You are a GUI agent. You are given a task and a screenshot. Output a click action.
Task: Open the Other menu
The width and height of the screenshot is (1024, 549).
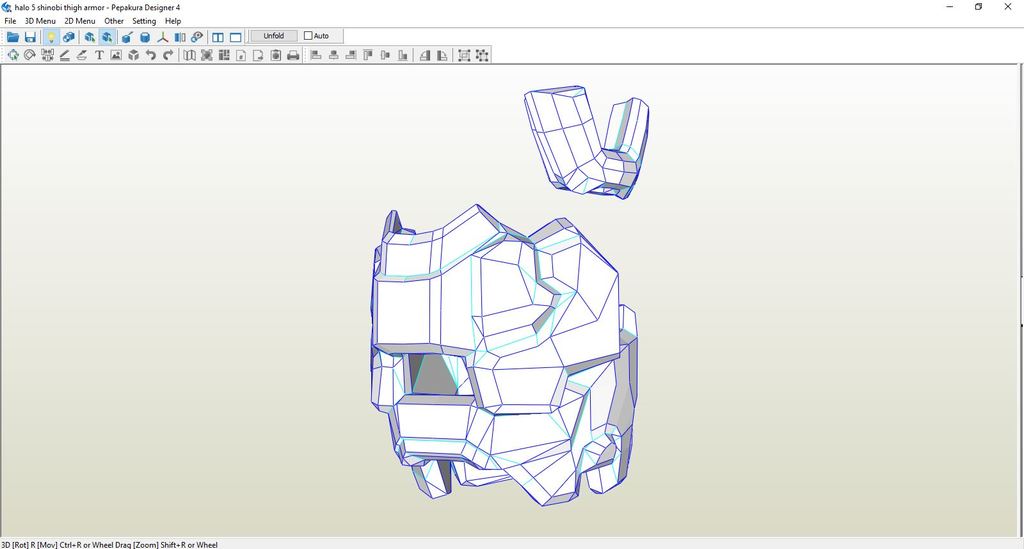tap(114, 21)
